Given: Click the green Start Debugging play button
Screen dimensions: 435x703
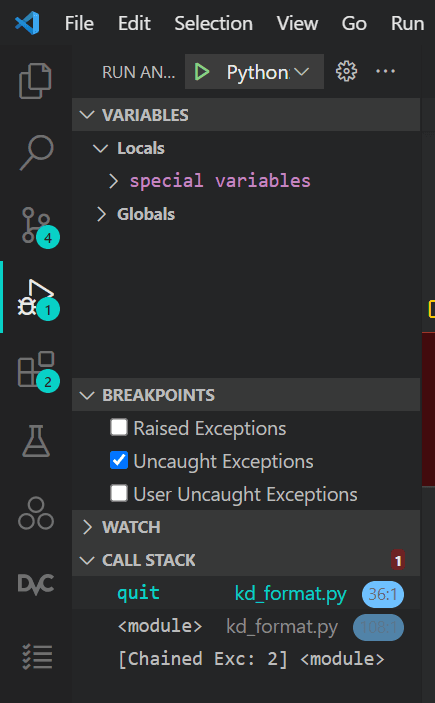Looking at the screenshot, I should [202, 72].
